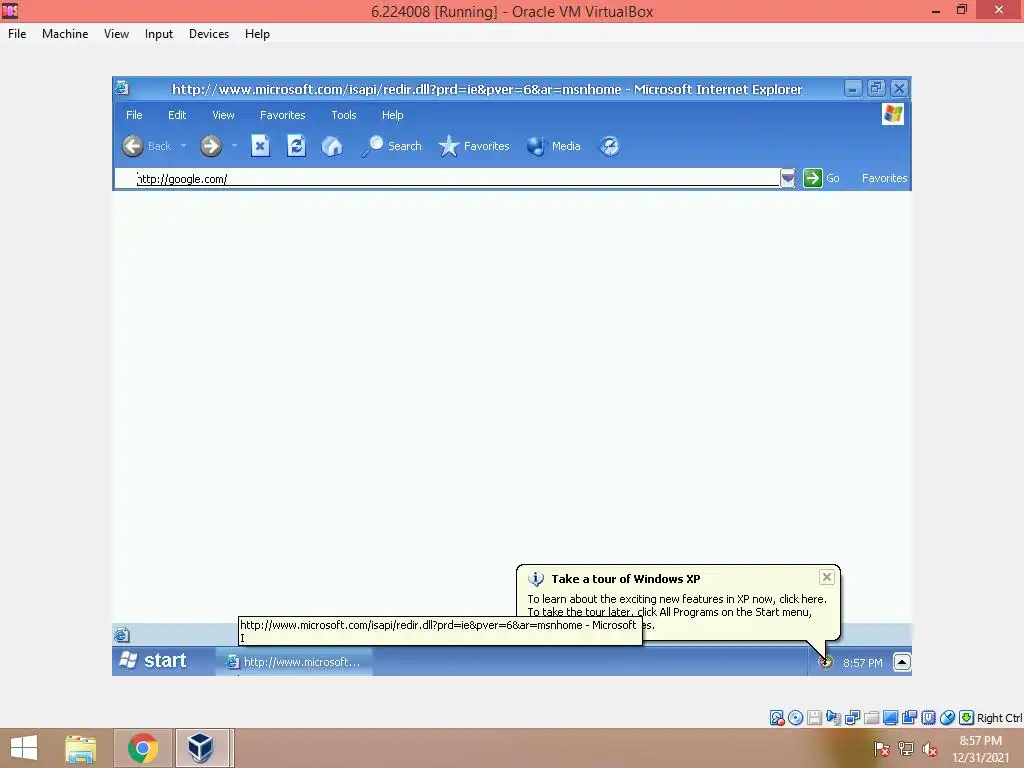
Task: Click the VirtualBox CPU chip status icon
Action: [x=928, y=718]
